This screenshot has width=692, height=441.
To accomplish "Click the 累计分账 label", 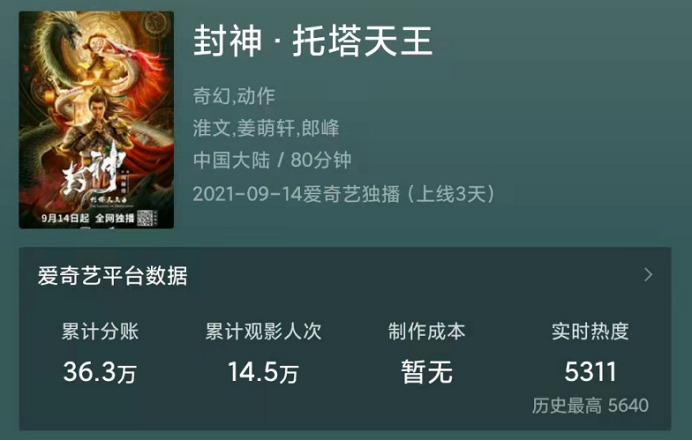I will coord(100,332).
